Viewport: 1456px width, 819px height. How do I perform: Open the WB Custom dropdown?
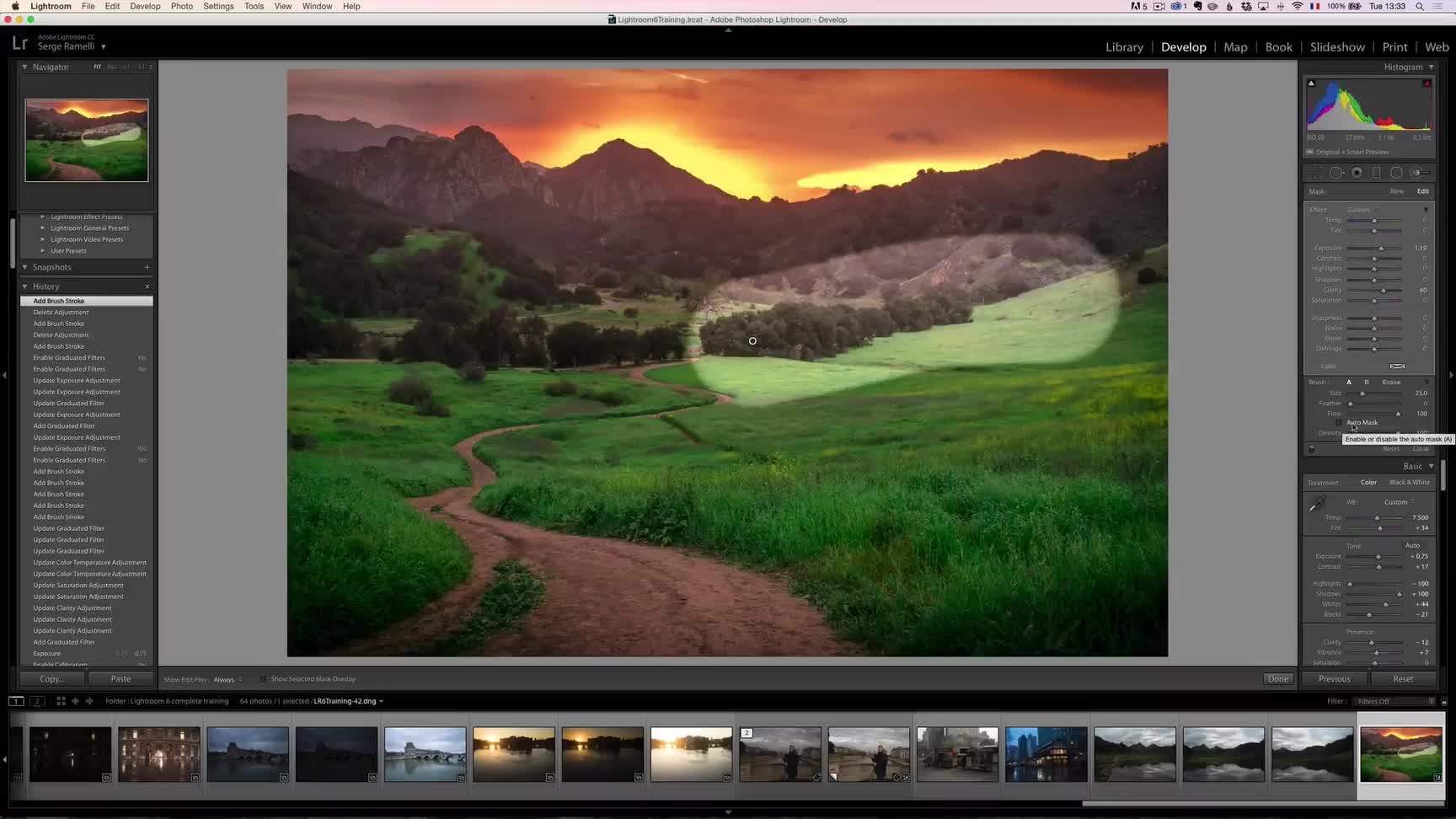(1399, 502)
